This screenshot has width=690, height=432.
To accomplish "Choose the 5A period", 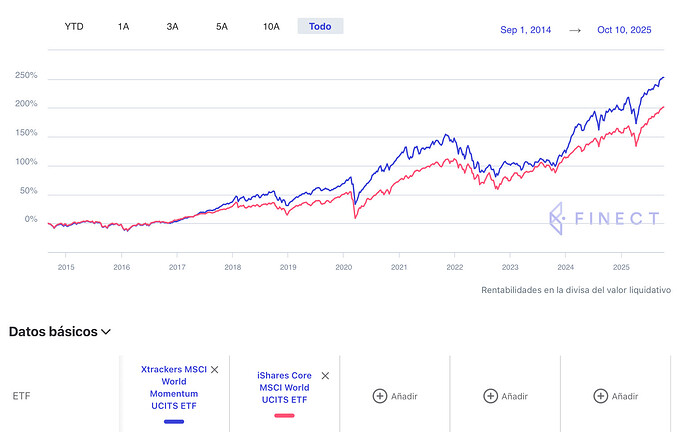I will (x=221, y=26).
